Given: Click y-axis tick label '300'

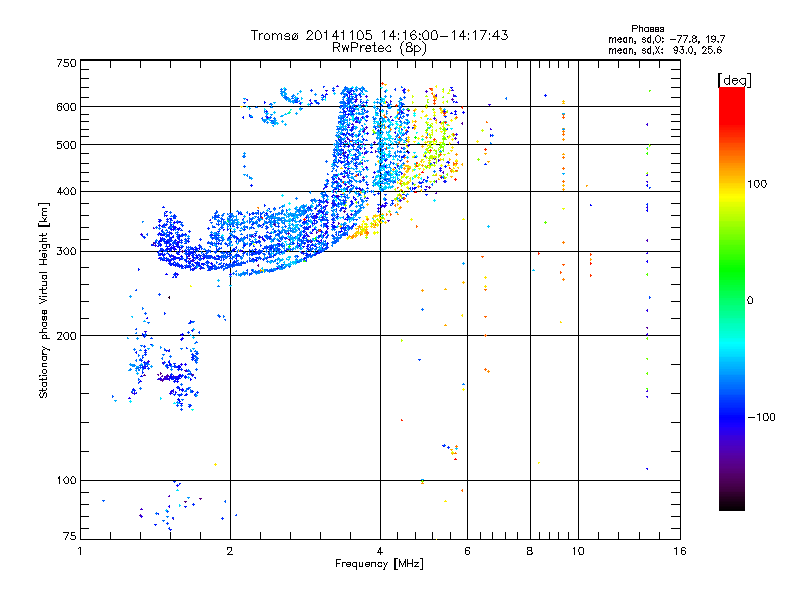Looking at the screenshot, I should pos(66,252).
